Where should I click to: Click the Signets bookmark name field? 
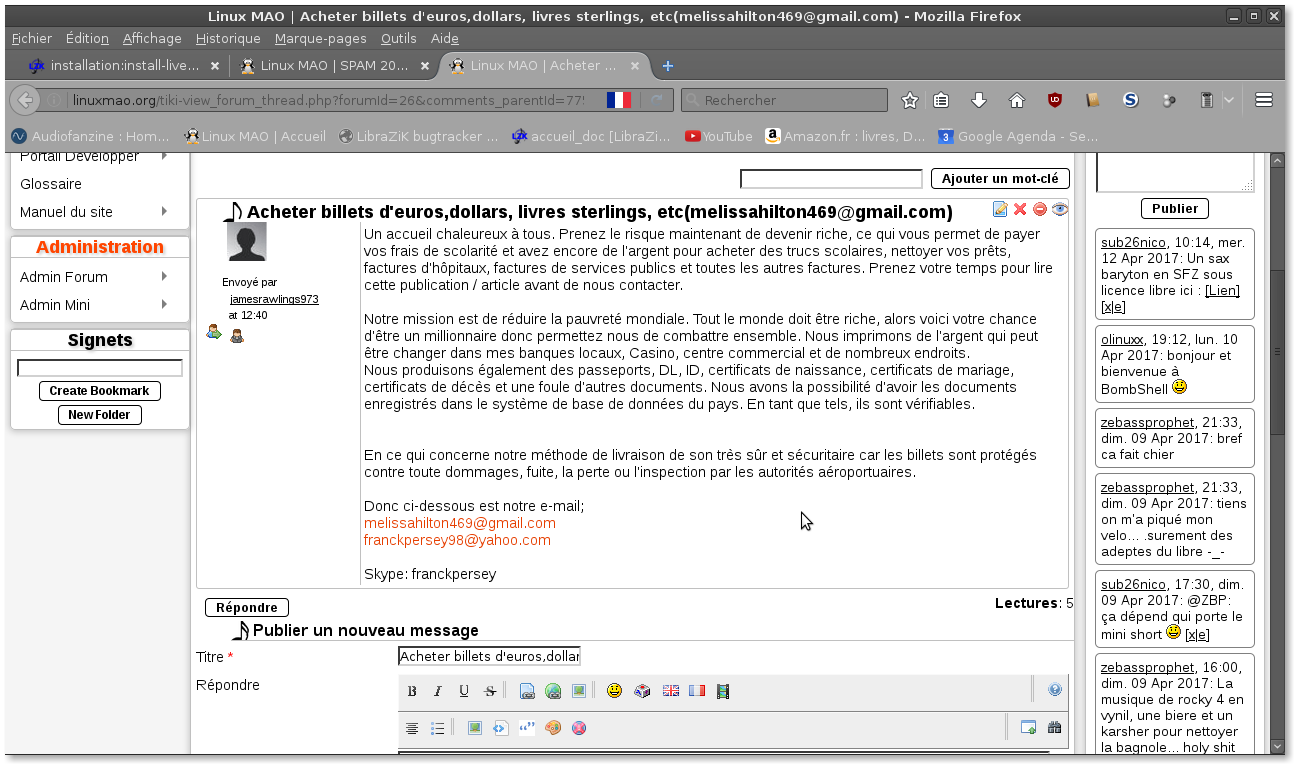(x=100, y=368)
